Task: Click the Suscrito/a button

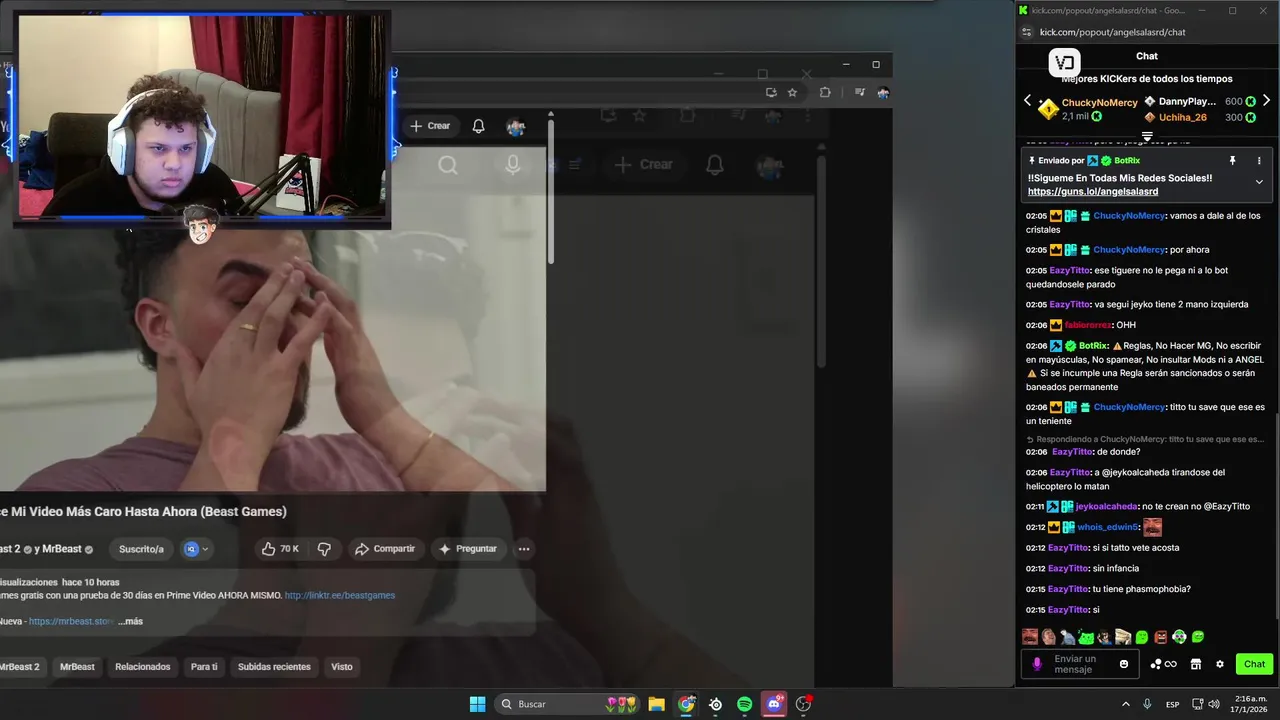Action: (141, 549)
